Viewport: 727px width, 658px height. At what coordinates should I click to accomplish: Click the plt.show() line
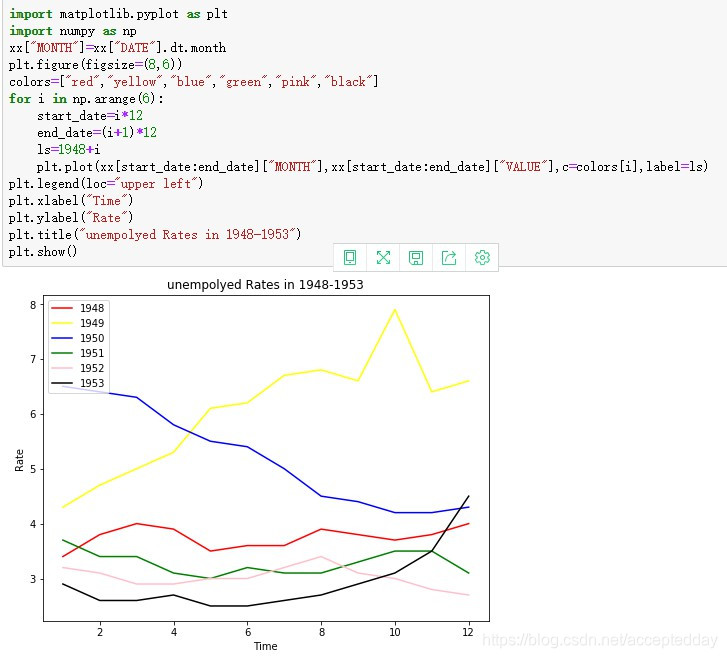click(43, 251)
